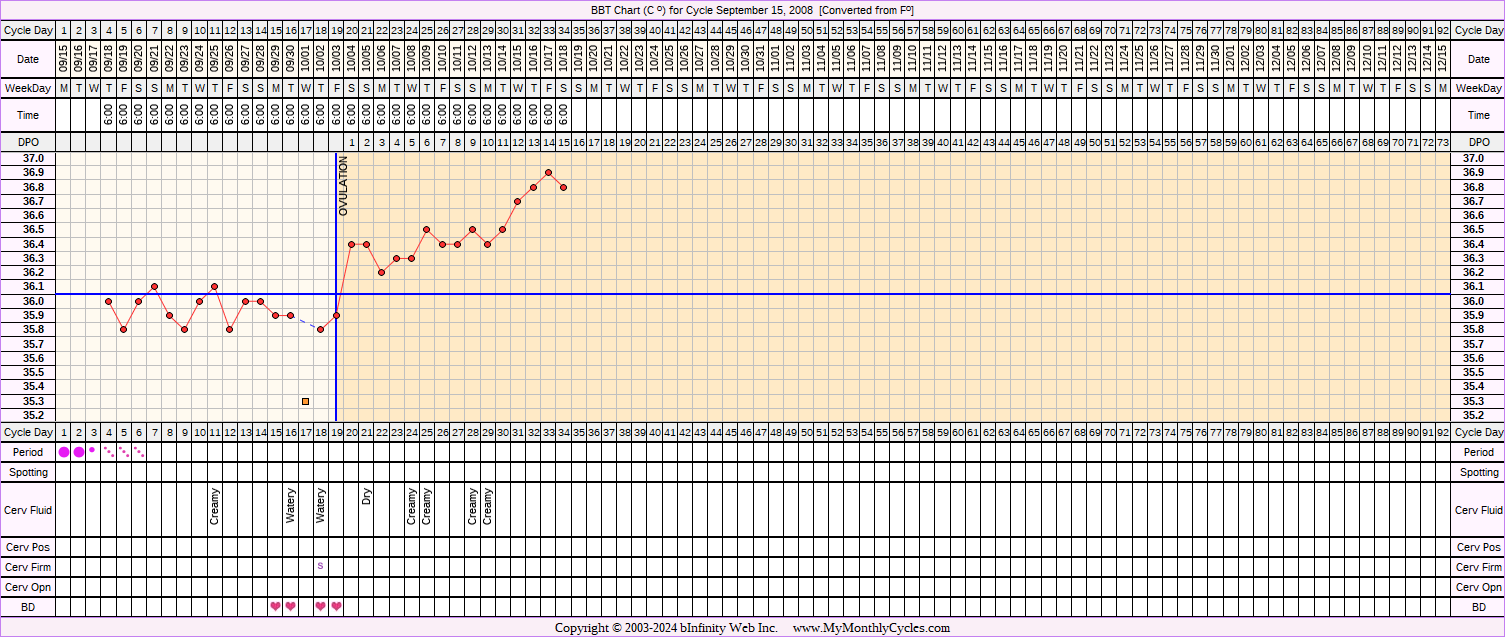
Task: Click the purple S in Cerv Firm row
Action: click(320, 566)
